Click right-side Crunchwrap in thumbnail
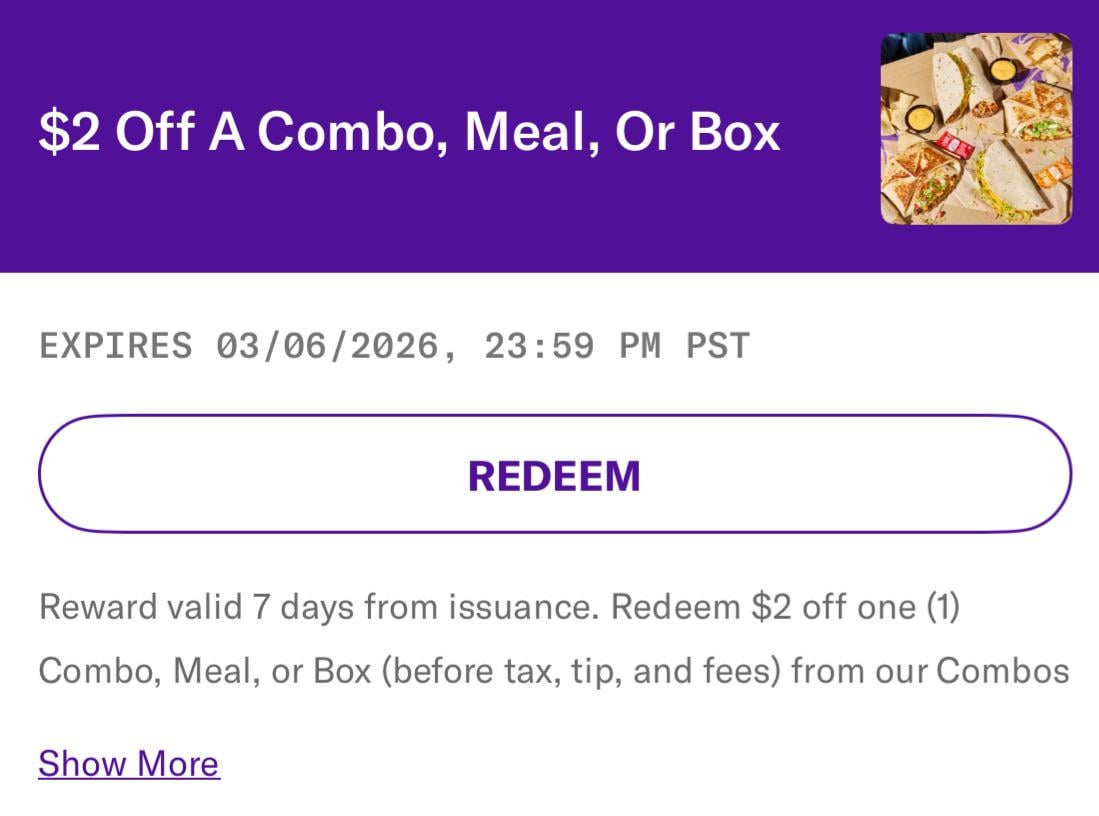This screenshot has width=1099, height=816. click(x=1041, y=107)
